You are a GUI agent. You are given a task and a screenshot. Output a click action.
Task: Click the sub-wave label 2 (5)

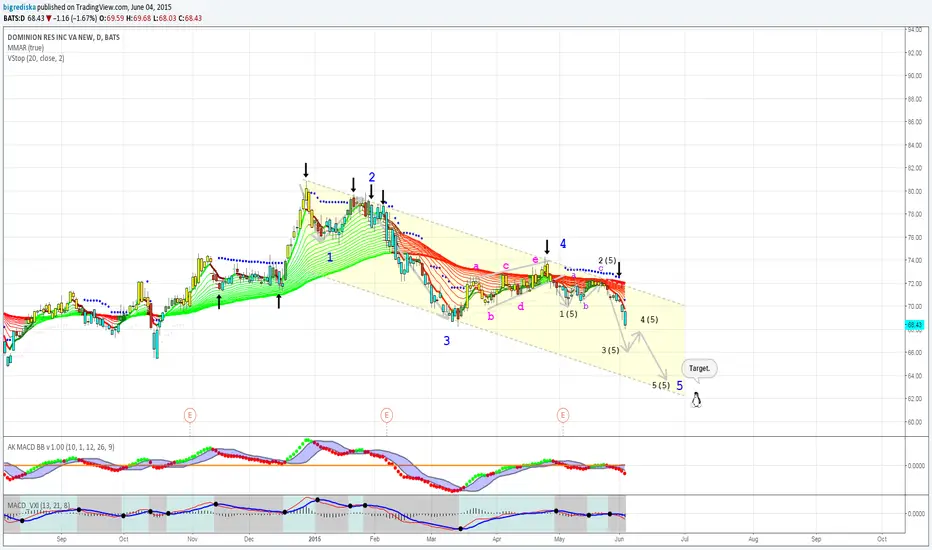click(x=607, y=260)
